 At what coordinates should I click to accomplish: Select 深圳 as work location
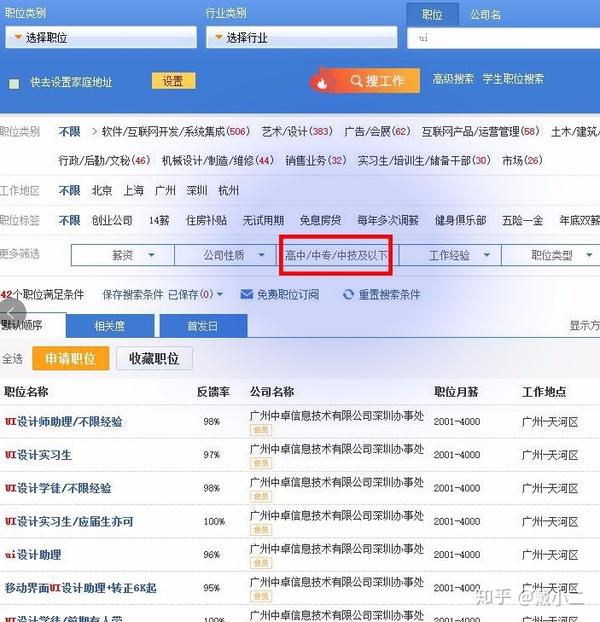197,190
